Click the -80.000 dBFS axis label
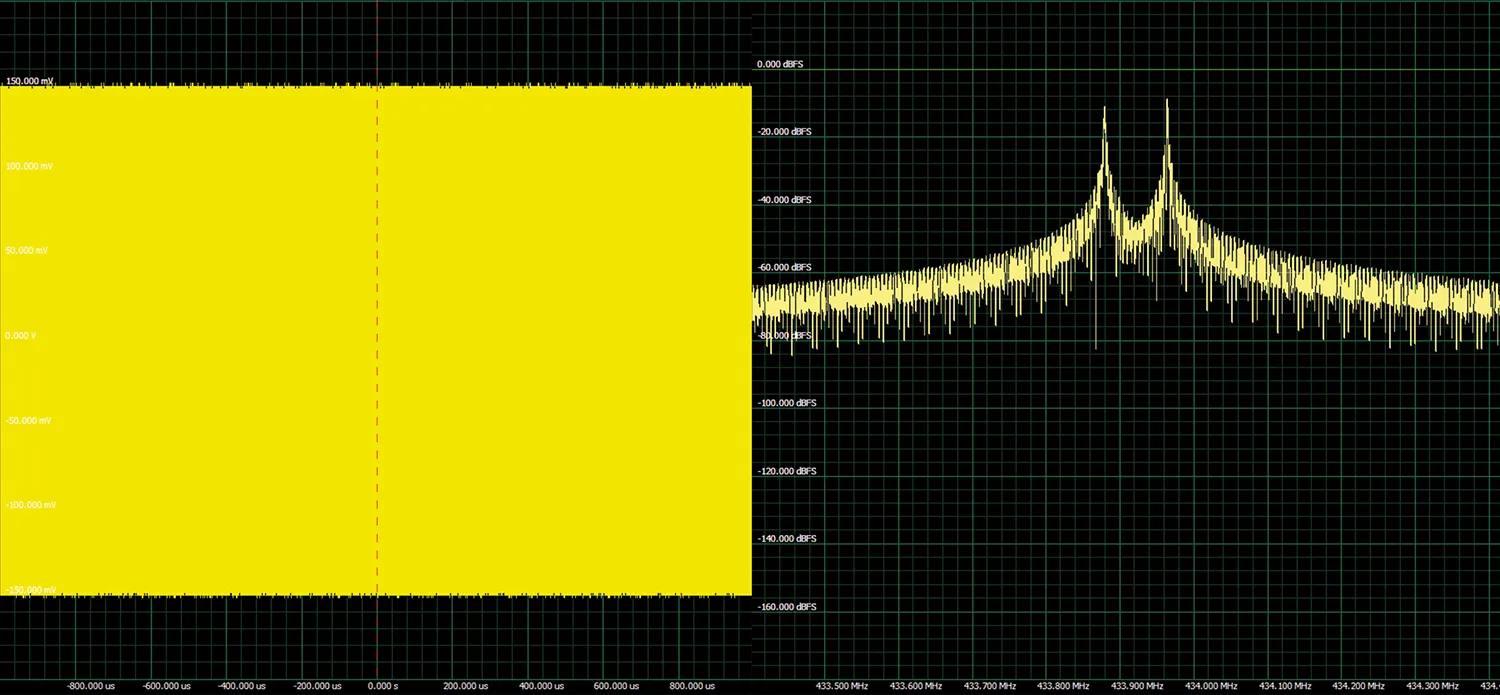 (784, 336)
